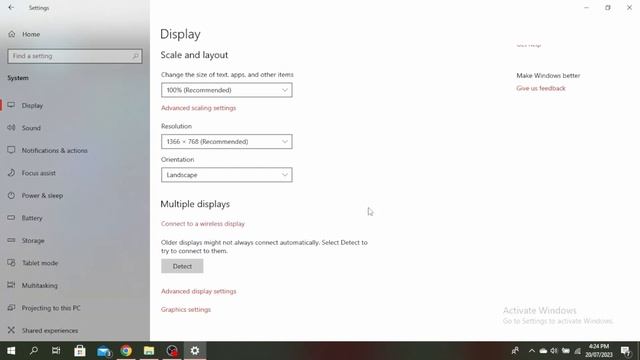This screenshot has height=360, width=640.
Task: Click the volume speaker tray icon
Action: [x=554, y=351]
